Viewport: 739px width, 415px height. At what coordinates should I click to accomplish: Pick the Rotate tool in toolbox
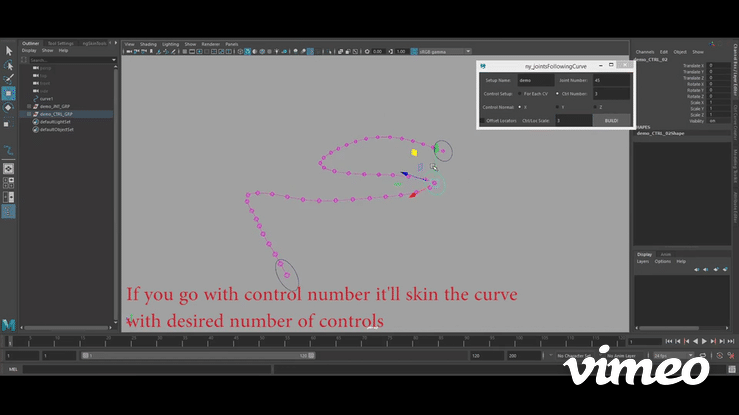(8, 107)
